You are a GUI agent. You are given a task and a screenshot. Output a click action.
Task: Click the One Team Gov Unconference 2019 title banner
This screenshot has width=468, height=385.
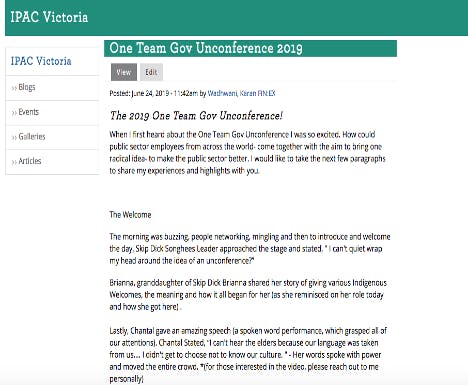(x=250, y=48)
